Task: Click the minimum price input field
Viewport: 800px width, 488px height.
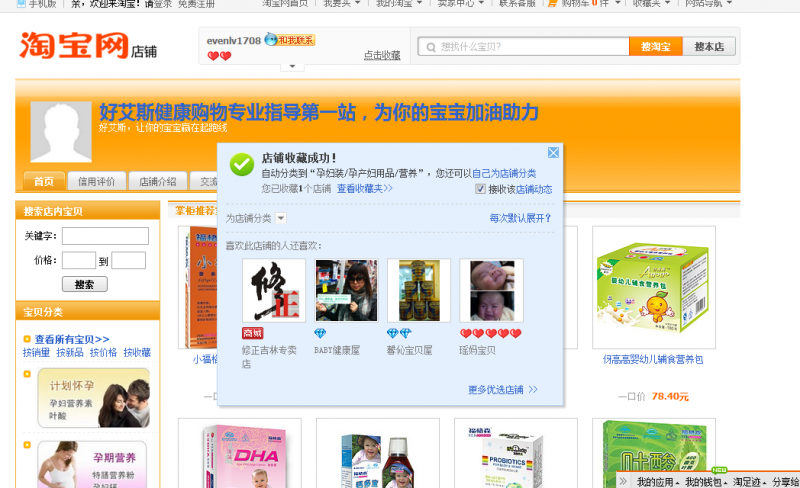Action: [x=79, y=260]
